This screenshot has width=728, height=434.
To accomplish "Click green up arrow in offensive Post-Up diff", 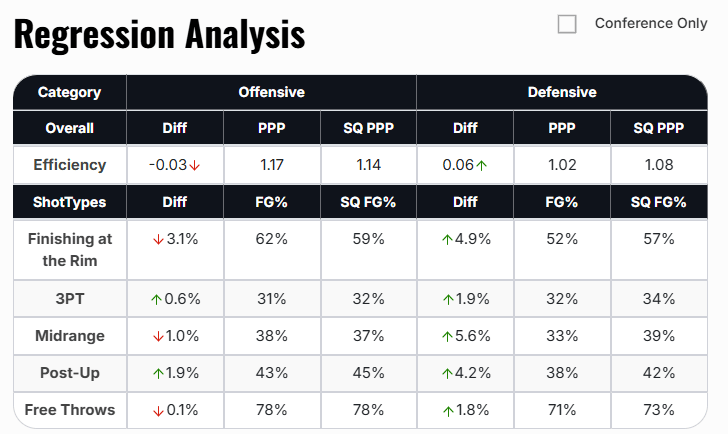I will click(x=156, y=373).
